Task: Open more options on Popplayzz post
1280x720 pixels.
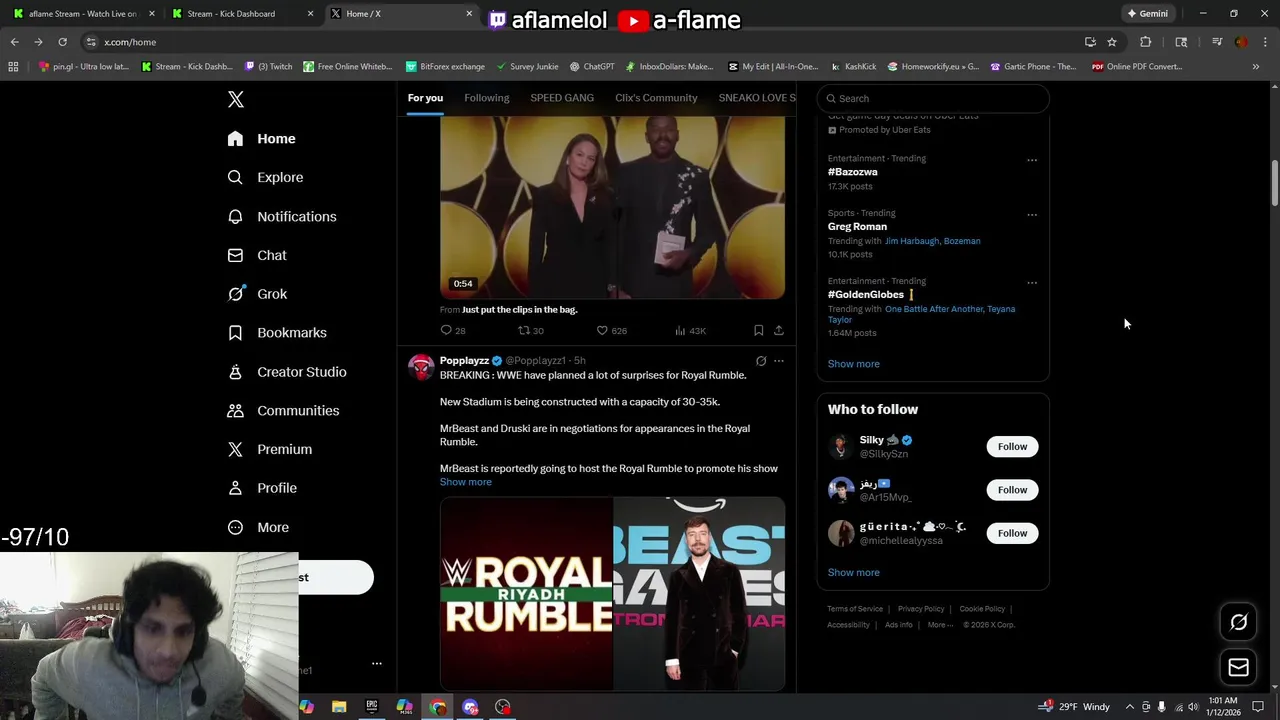Action: [779, 361]
